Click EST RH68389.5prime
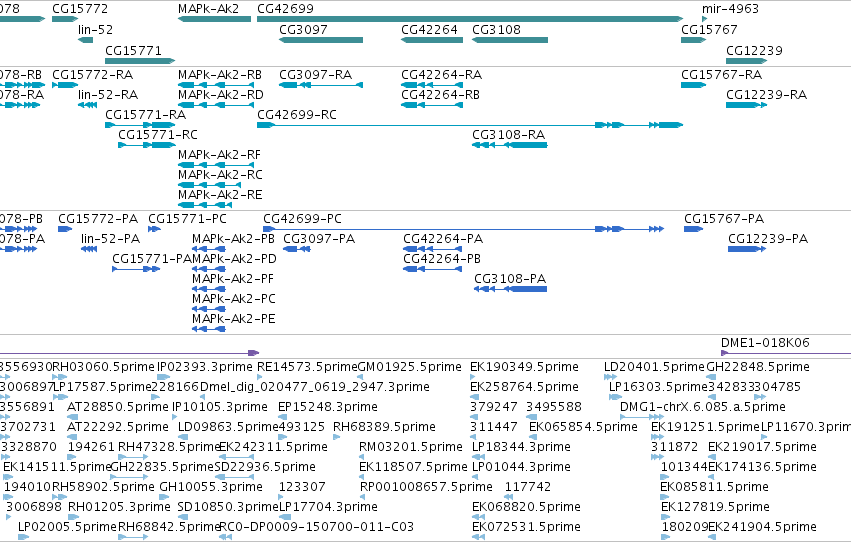The image size is (851, 542). [336, 437]
